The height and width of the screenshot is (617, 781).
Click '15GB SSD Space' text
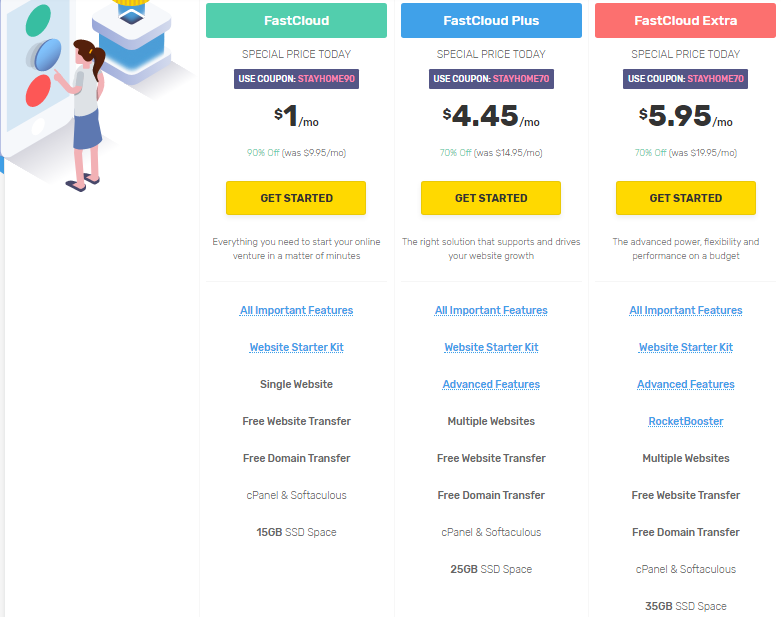[x=296, y=532]
